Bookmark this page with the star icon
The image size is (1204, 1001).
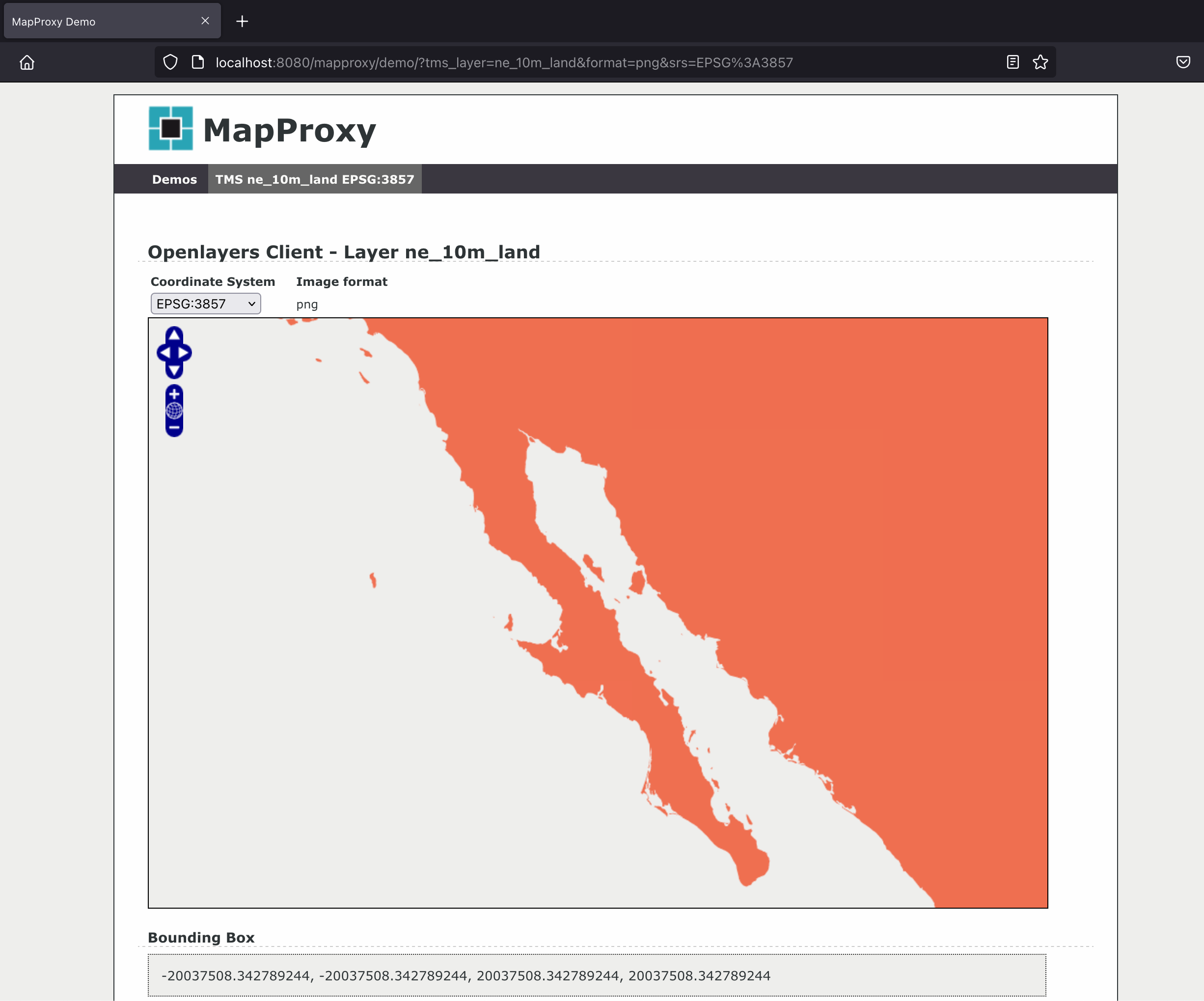[x=1040, y=62]
